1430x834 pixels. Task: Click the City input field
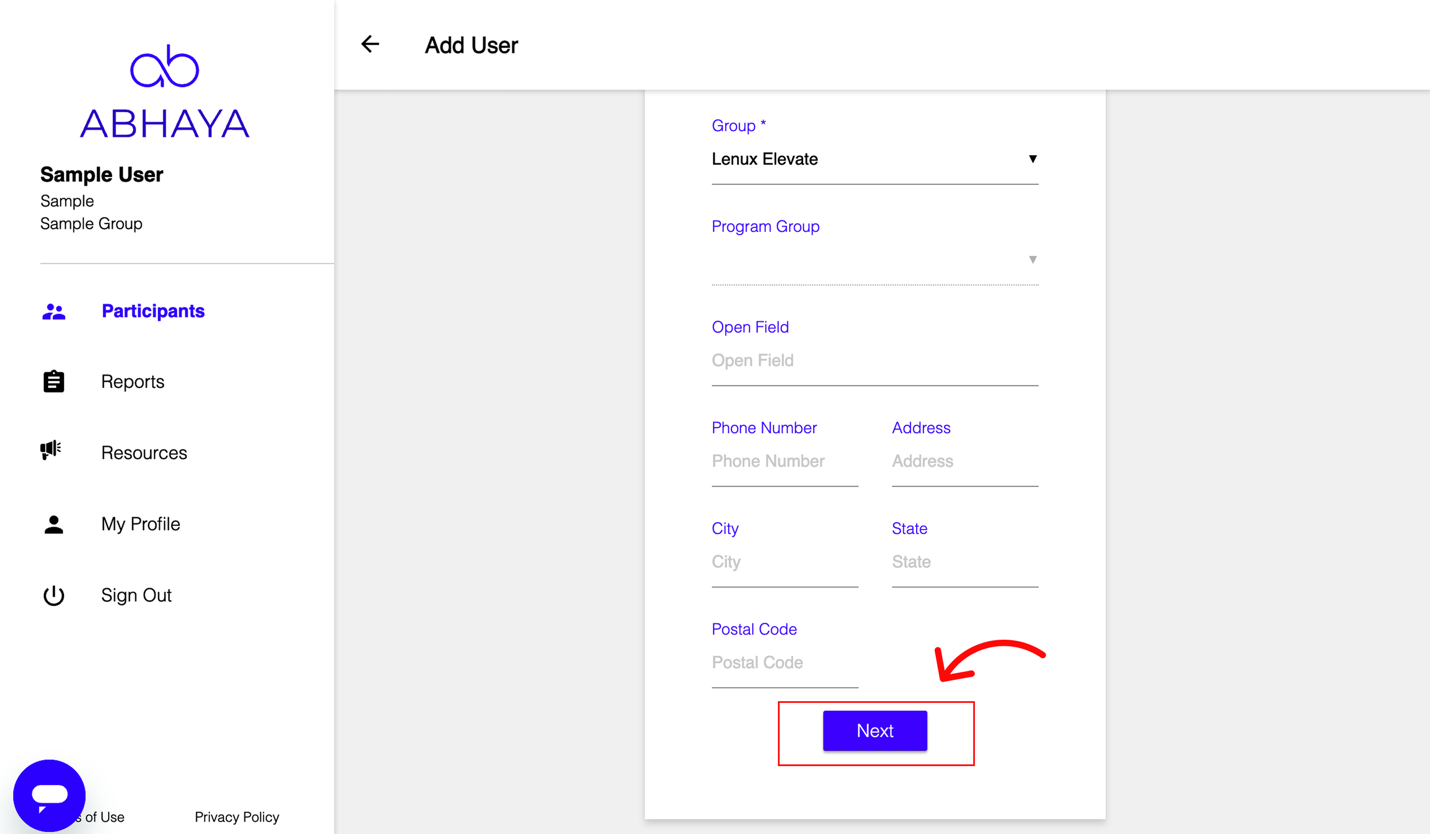click(x=785, y=562)
